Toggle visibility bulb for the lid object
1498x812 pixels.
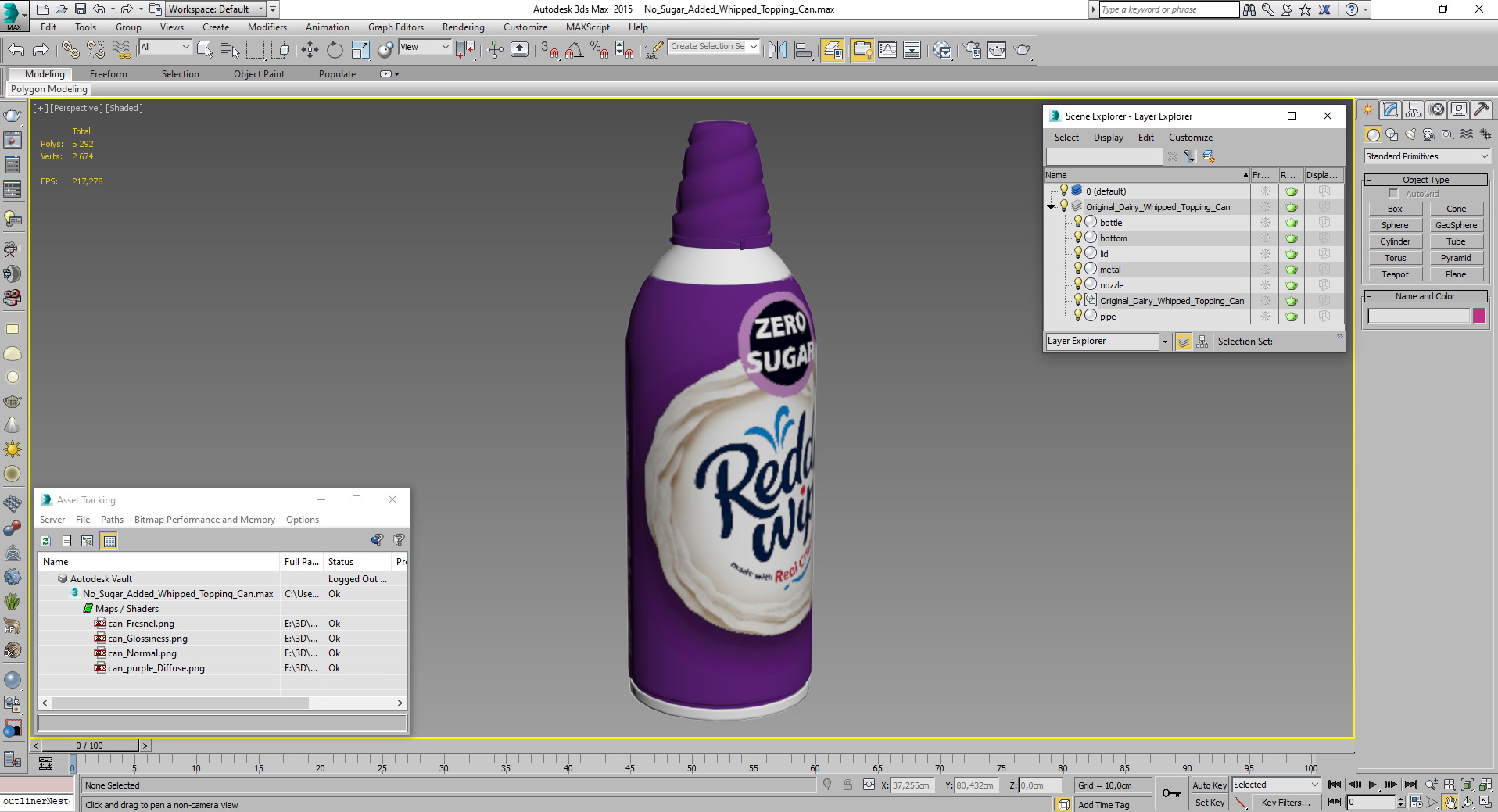[x=1078, y=253]
